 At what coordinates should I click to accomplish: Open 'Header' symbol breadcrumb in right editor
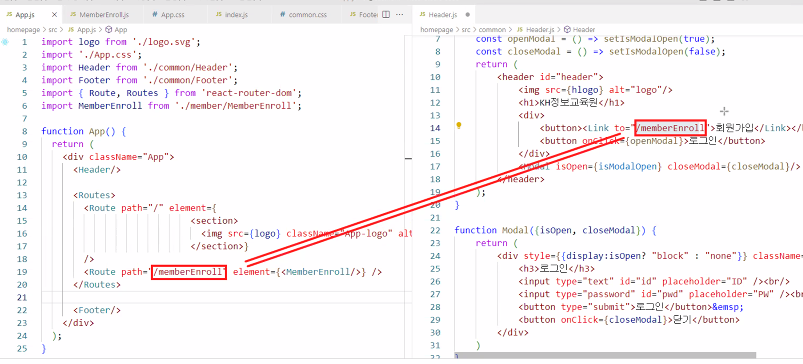(584, 30)
